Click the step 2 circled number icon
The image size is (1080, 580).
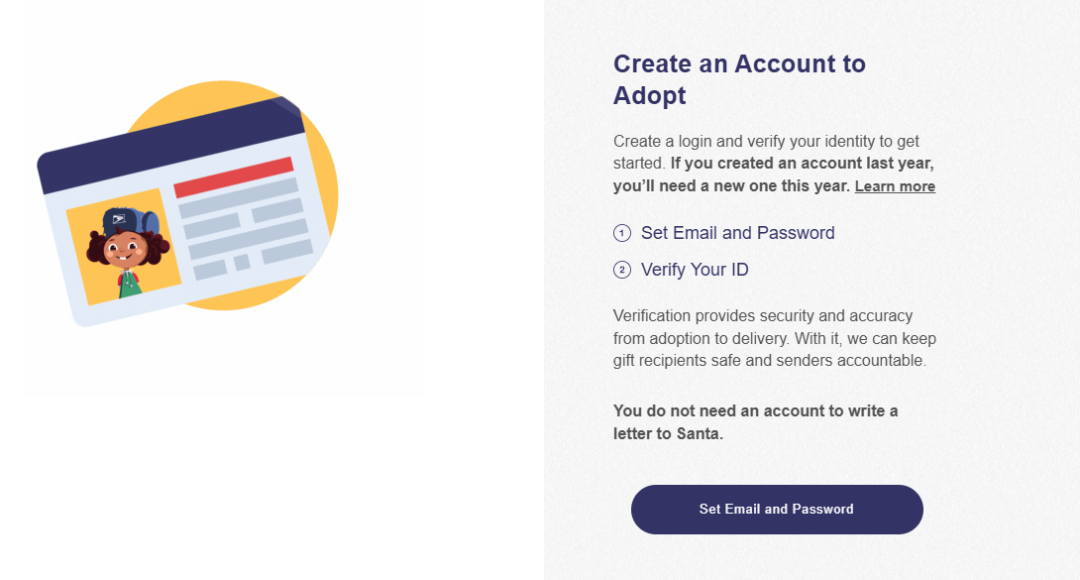click(622, 270)
